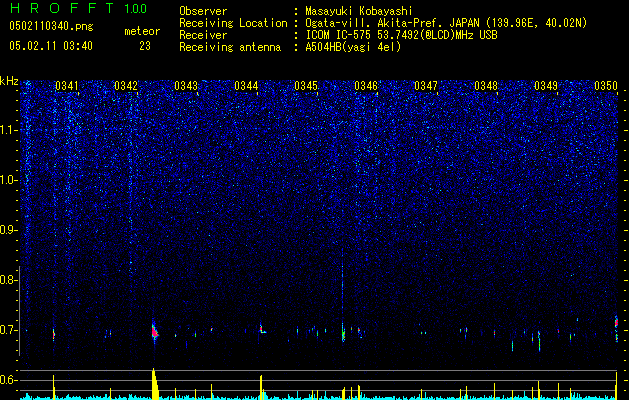Click the 0.9 kHz frequency axis label

point(8,230)
